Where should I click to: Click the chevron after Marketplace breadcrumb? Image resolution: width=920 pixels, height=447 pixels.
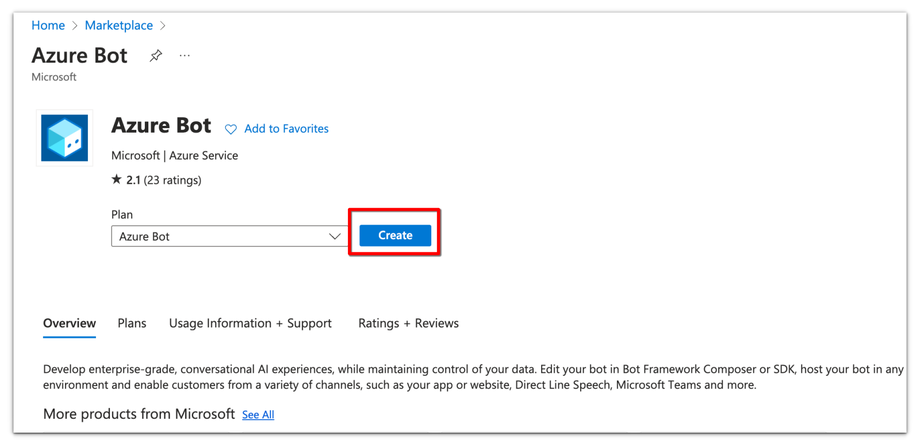pyautogui.click(x=163, y=26)
